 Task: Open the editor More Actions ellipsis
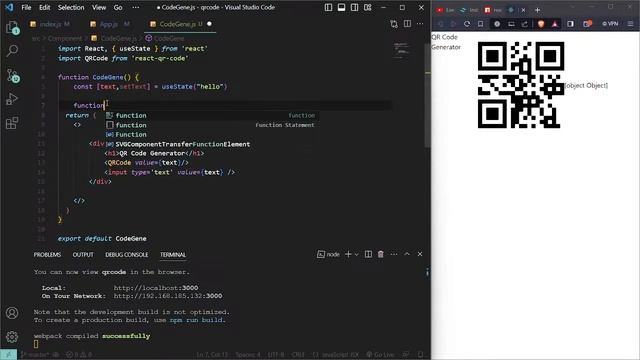coord(420,24)
